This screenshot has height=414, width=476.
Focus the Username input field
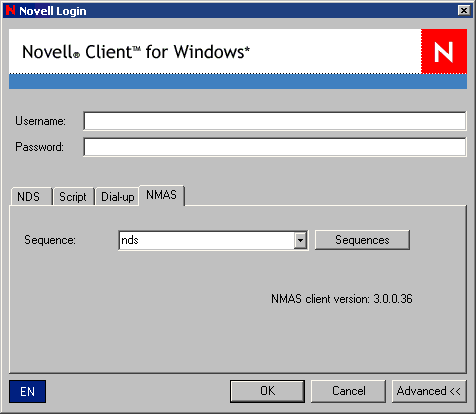pyautogui.click(x=275, y=121)
